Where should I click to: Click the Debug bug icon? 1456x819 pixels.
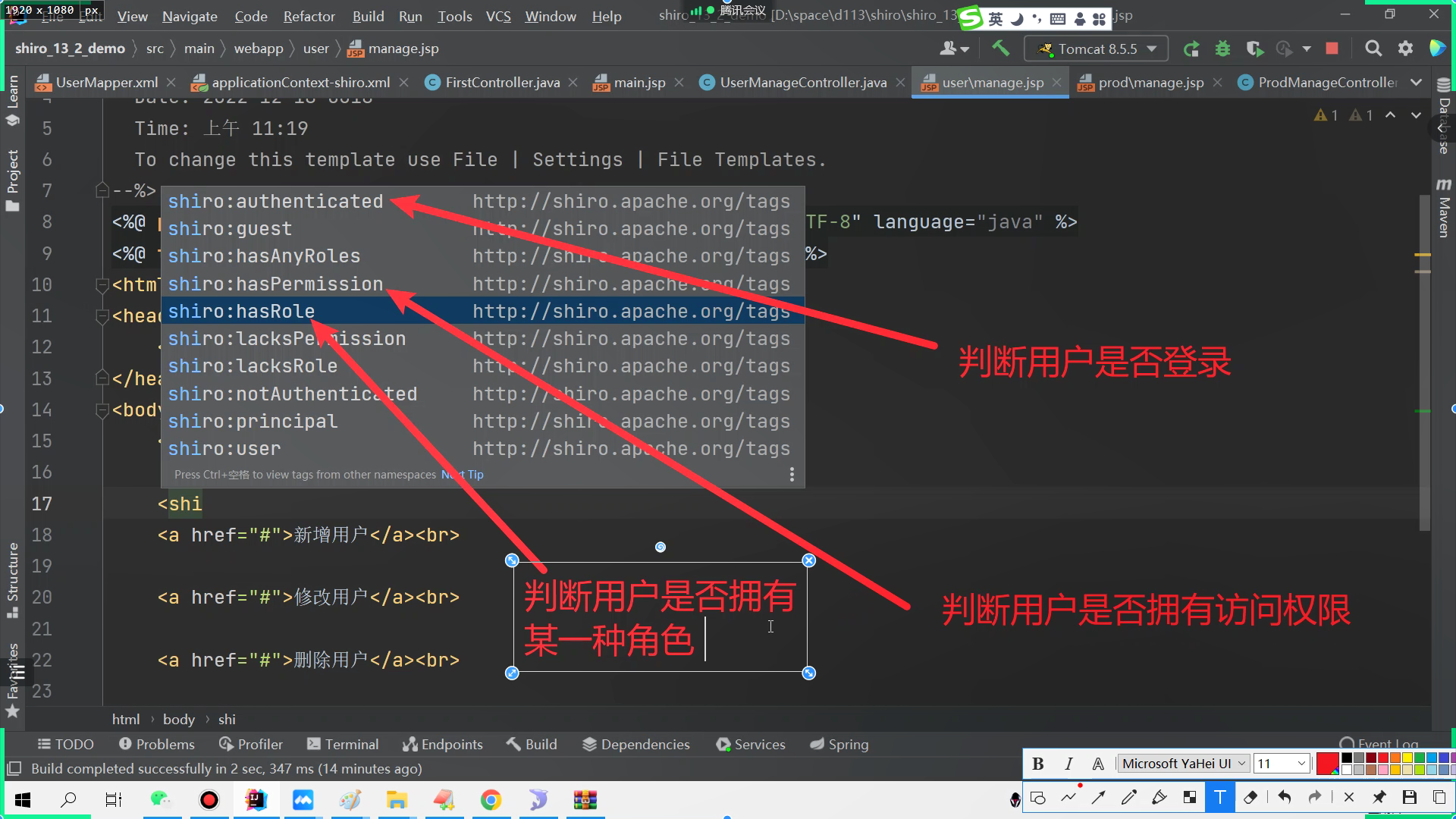(x=1222, y=49)
